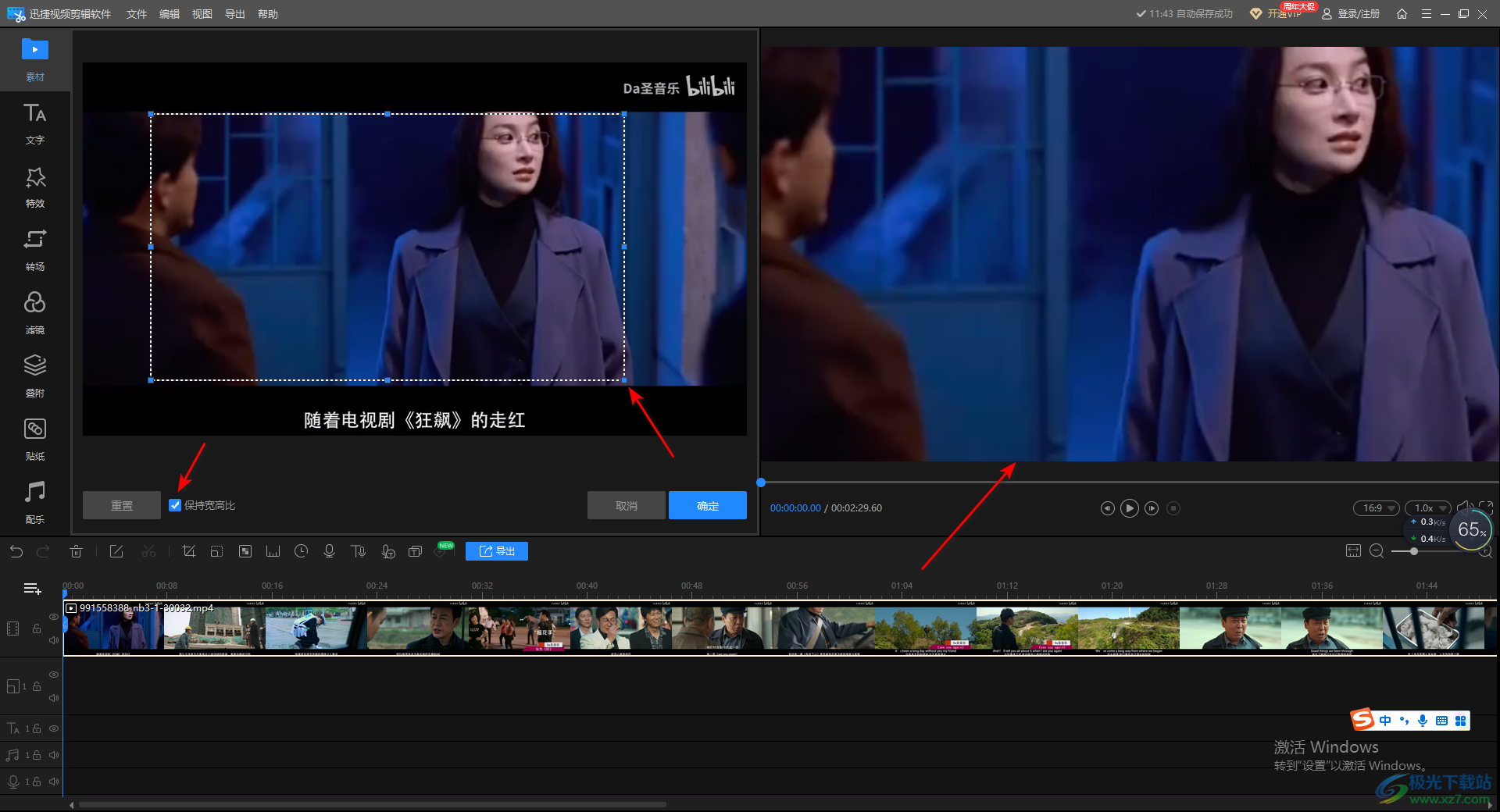Viewport: 1500px width, 812px height.
Task: Click the blue 导出 export button
Action: (x=497, y=551)
